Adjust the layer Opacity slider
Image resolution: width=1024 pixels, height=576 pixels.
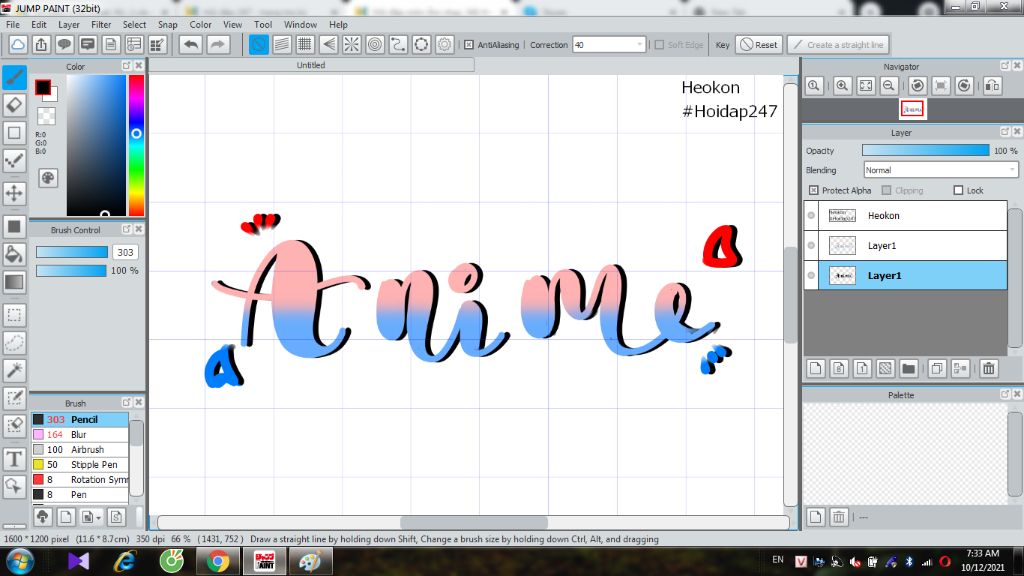pyautogui.click(x=925, y=150)
